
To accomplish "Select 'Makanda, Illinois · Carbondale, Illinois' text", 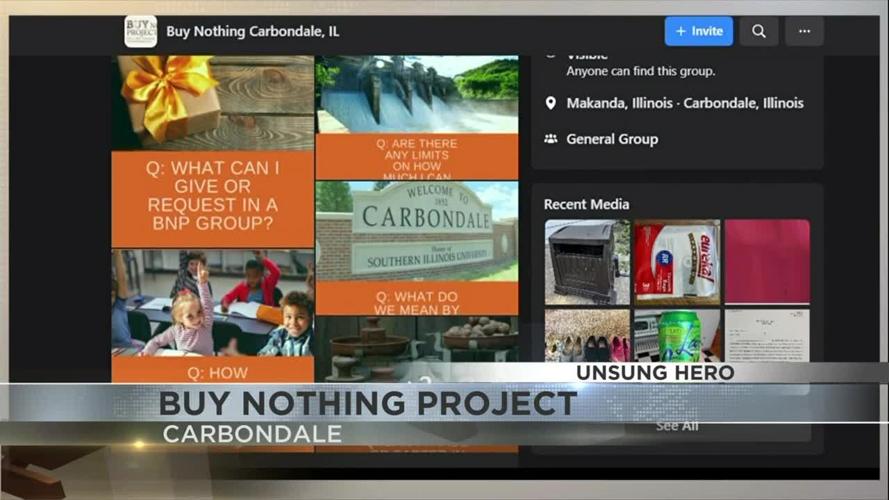I will [685, 103].
